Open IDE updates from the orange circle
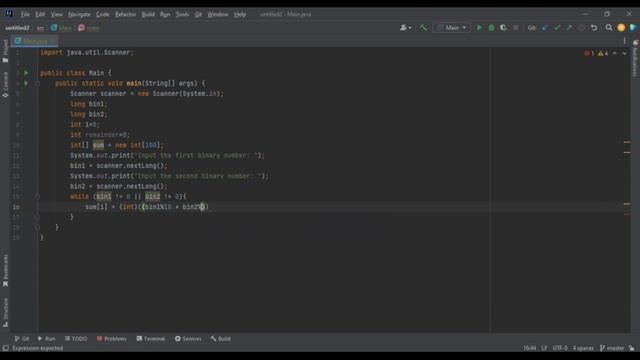640x360 pixels. click(621, 28)
